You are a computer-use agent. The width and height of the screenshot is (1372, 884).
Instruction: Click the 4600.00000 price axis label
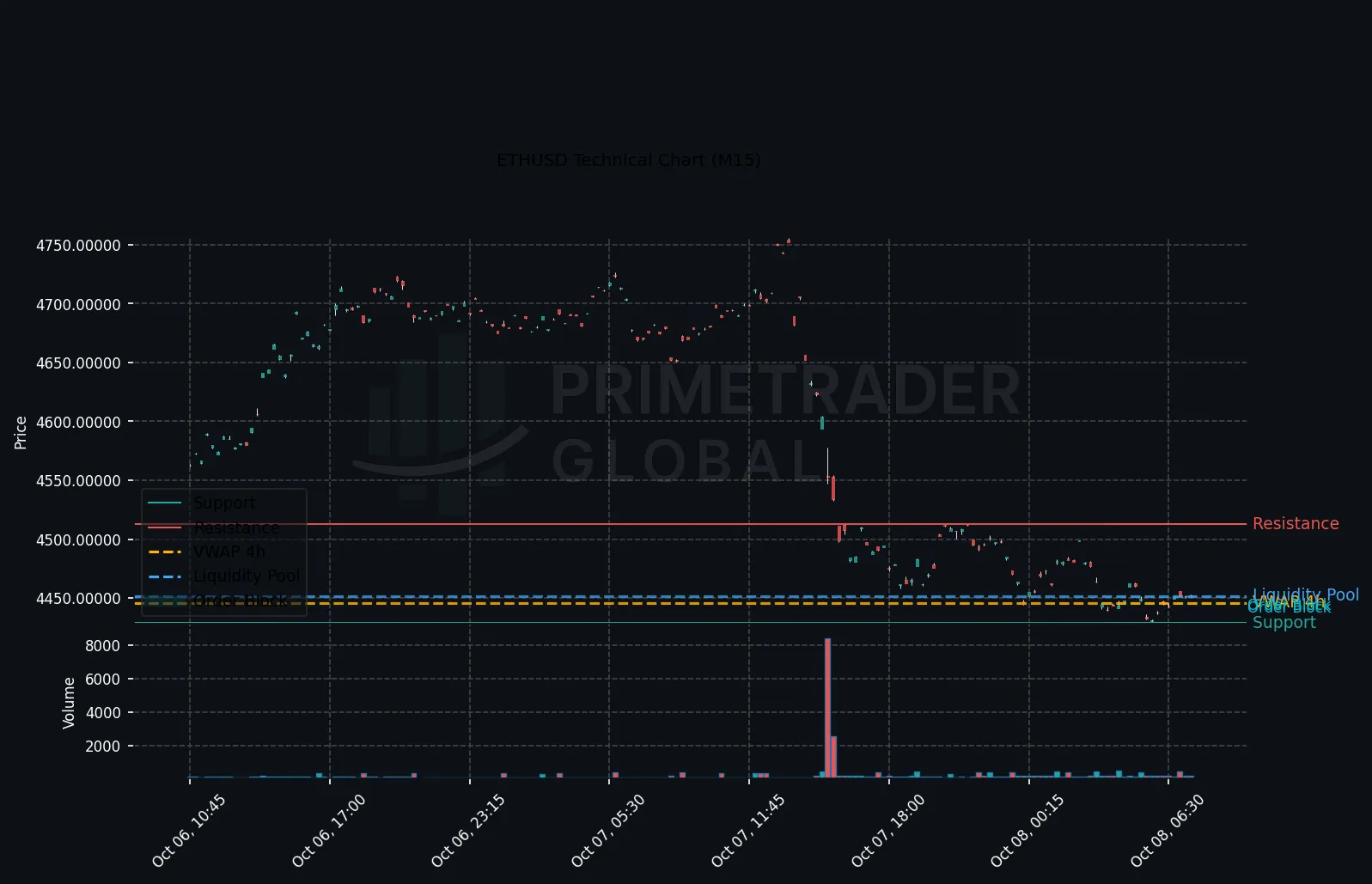point(78,422)
